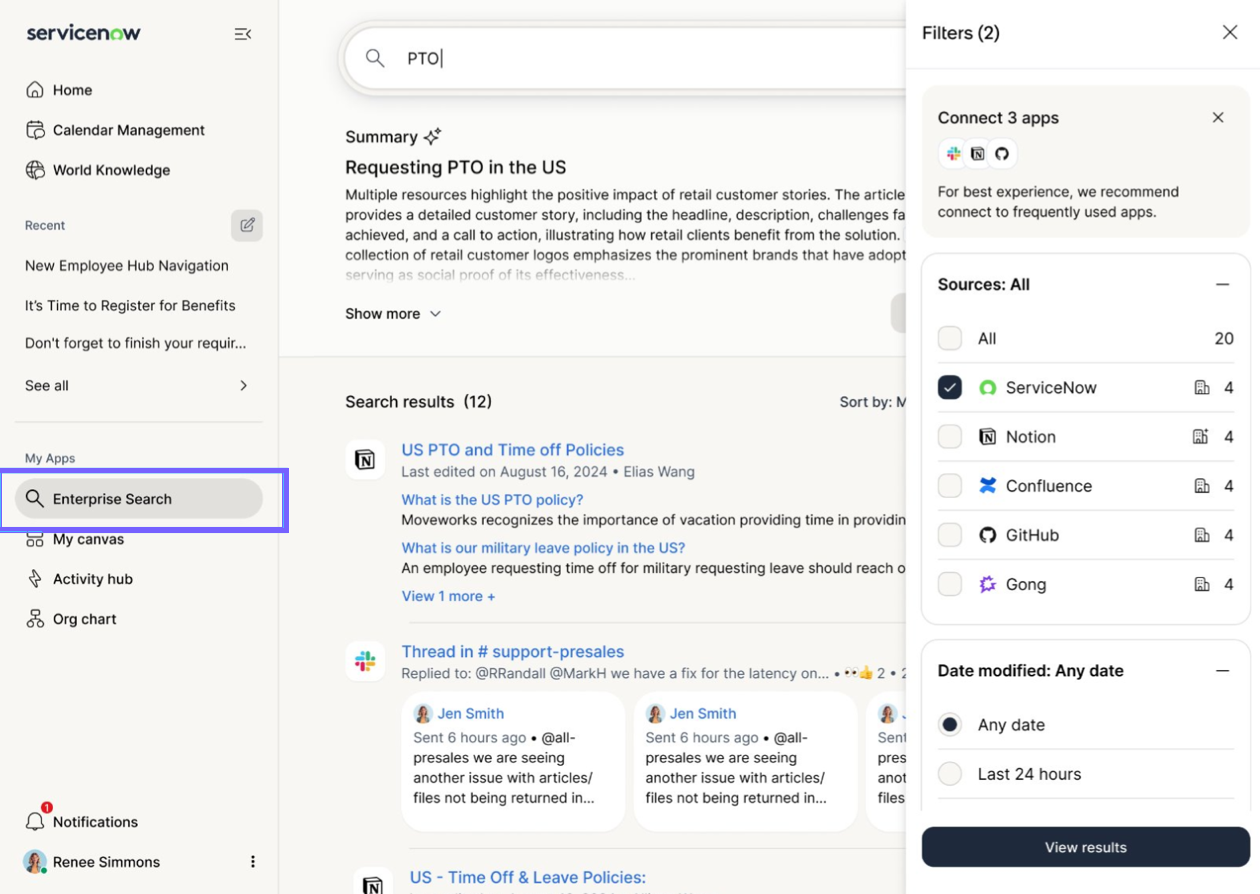
Task: Open military leave policy in the US link
Action: [x=543, y=548]
